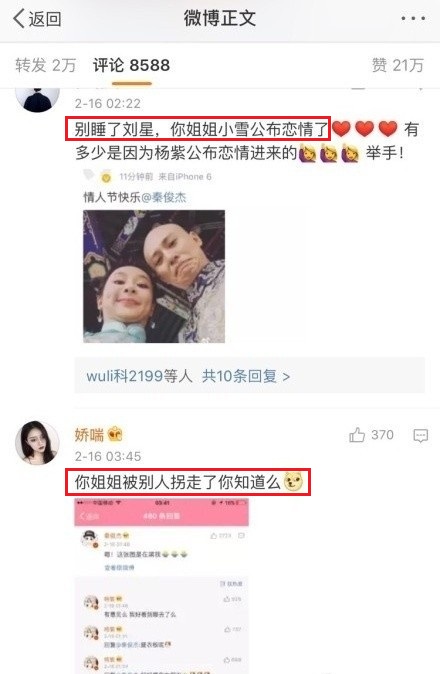Open the three-dot more options menu
The height and width of the screenshot is (674, 440).
(x=413, y=19)
